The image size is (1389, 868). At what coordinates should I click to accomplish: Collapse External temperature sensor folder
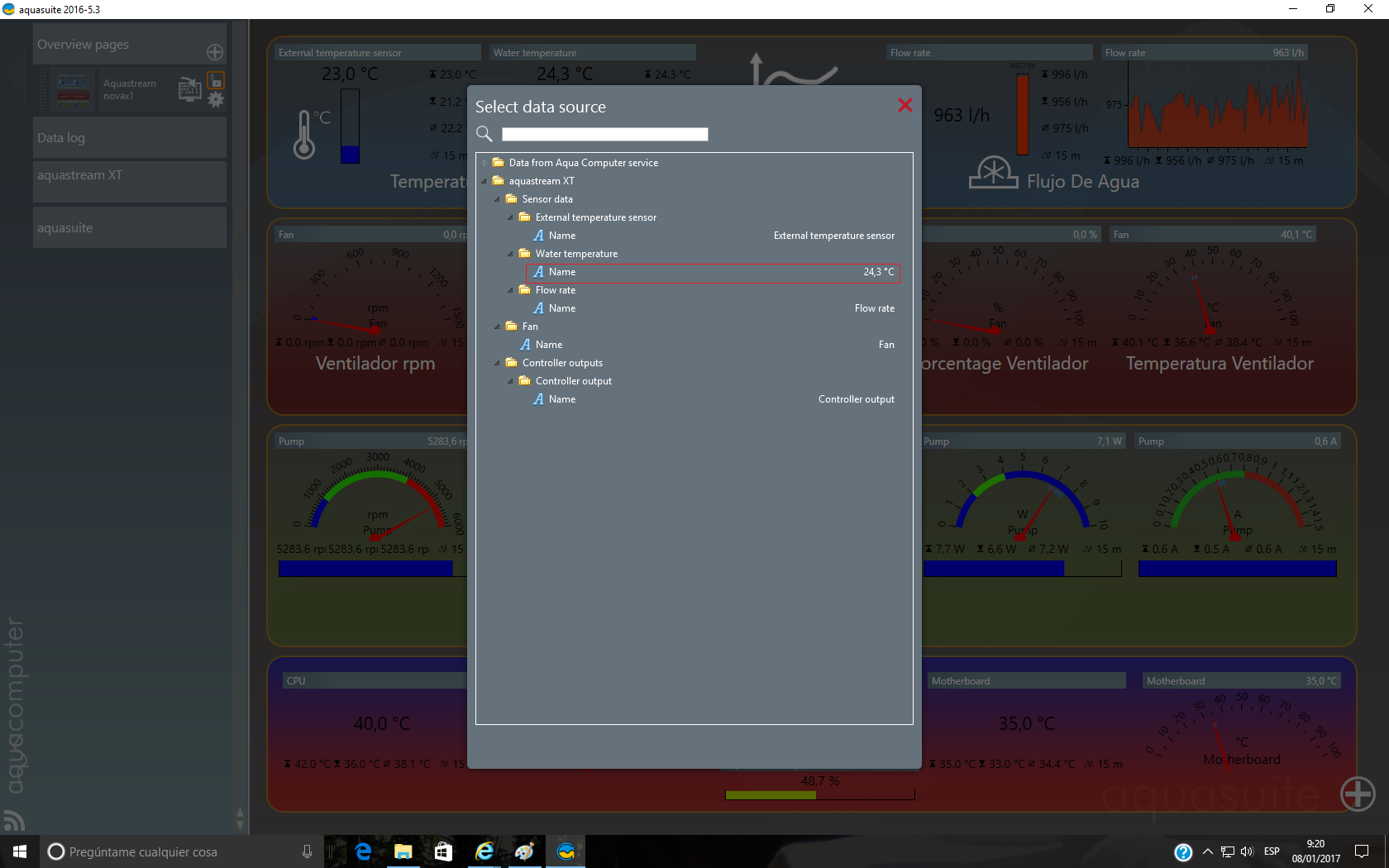point(511,217)
